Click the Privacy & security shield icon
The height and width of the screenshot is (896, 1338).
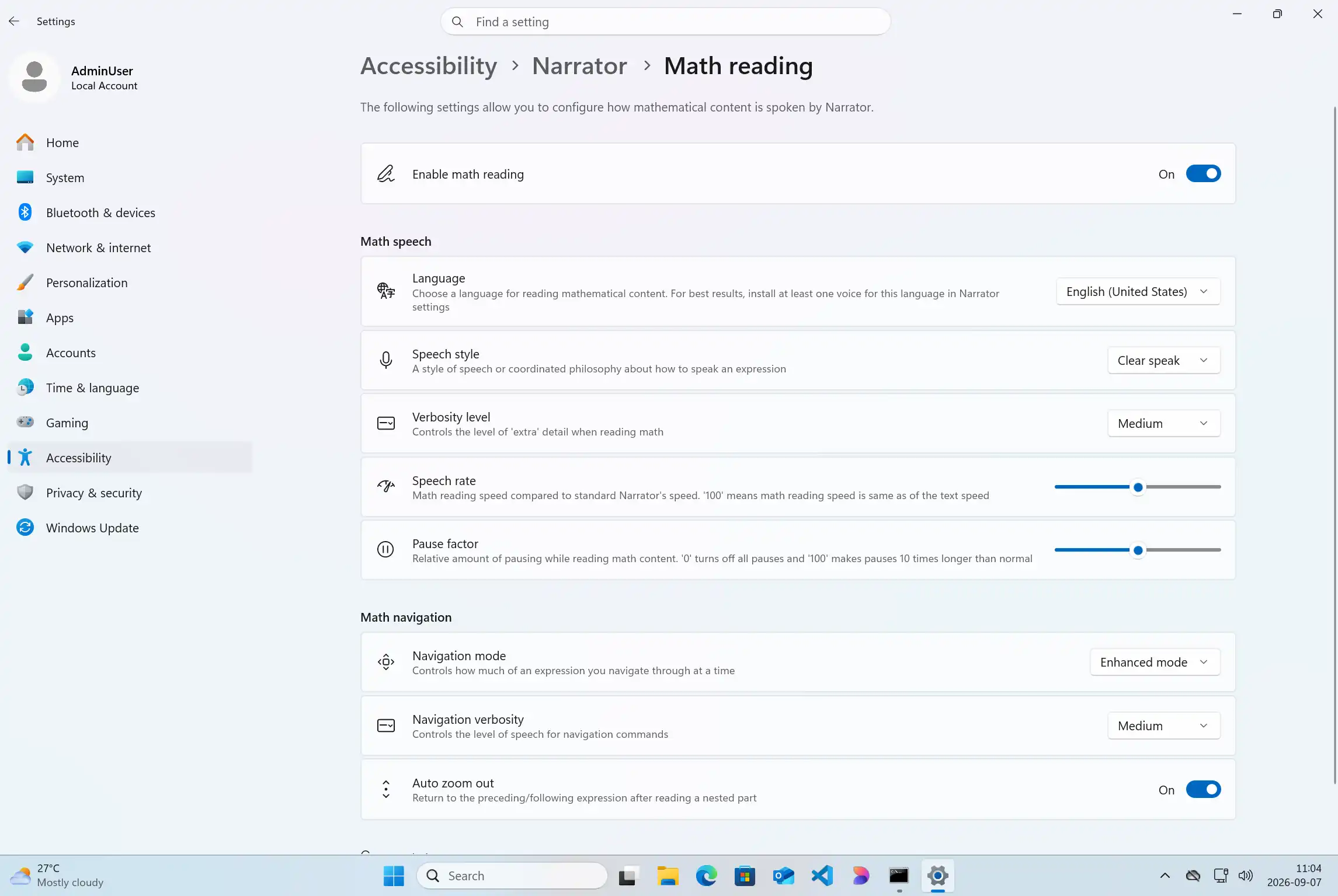[x=25, y=493]
